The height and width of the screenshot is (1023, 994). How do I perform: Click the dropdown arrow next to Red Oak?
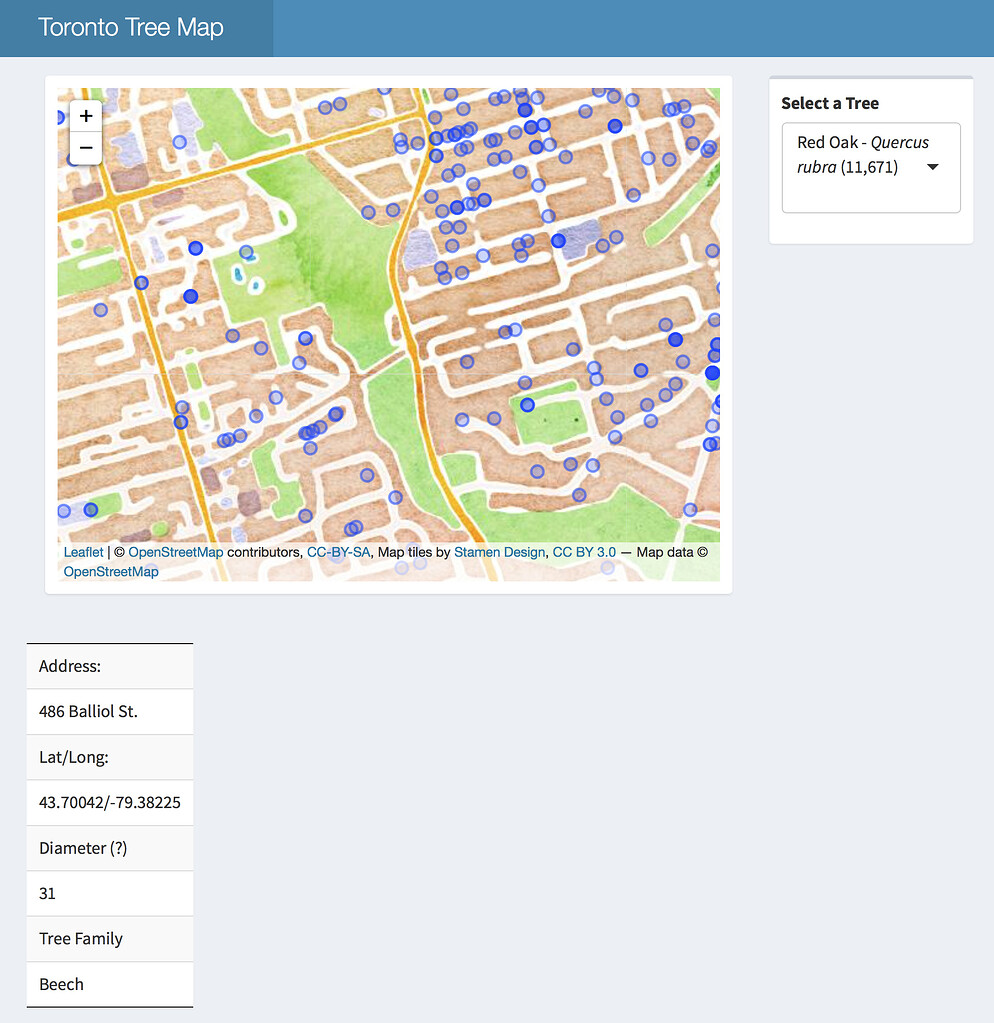pos(932,167)
